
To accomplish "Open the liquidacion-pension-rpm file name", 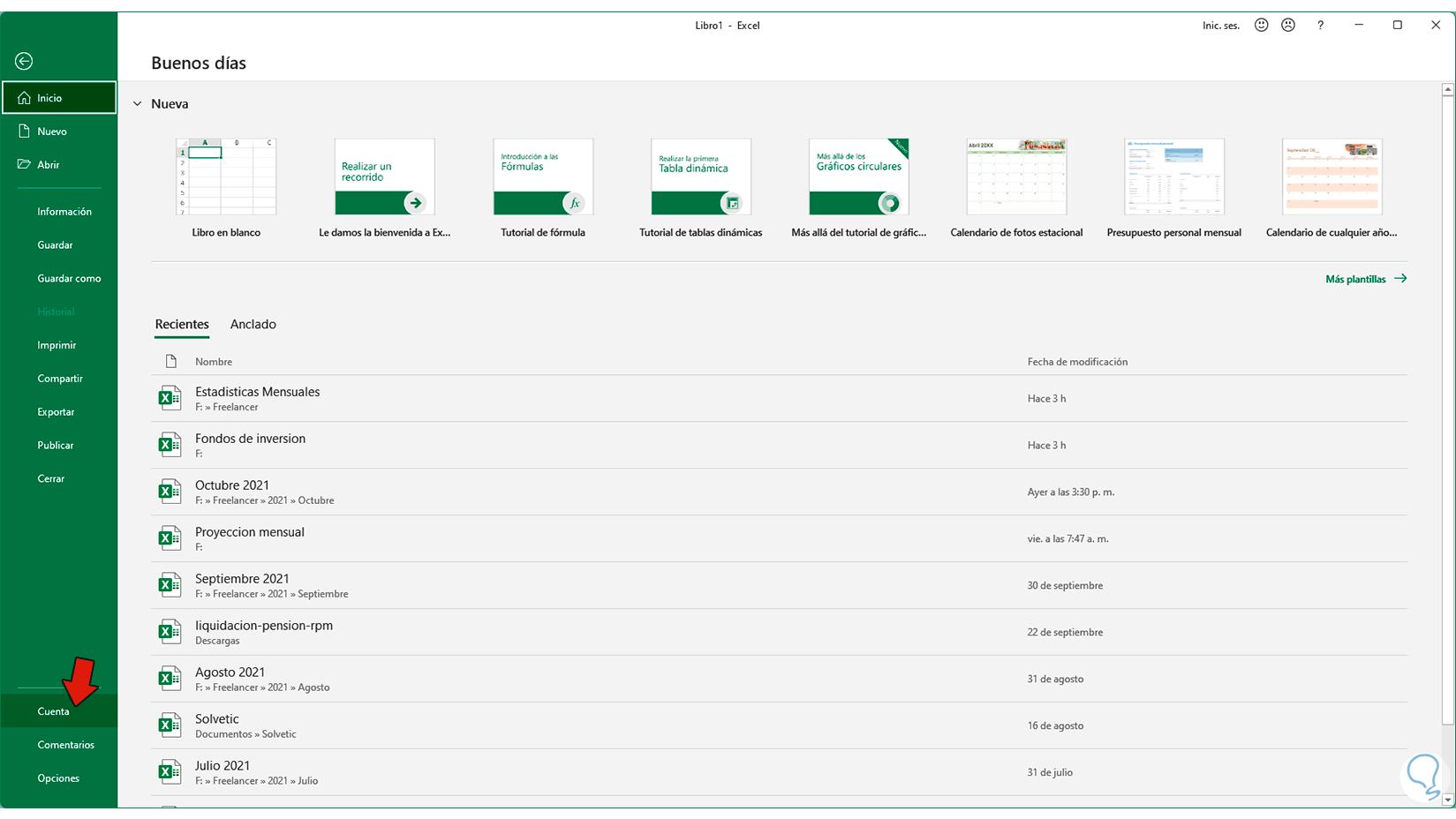I will 264,626.
